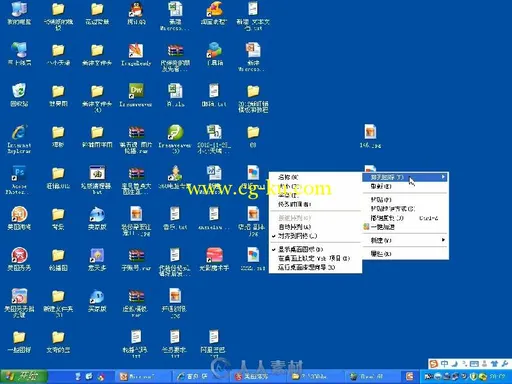
Task: Switch to the 美图秀秀 taskbar button
Action: 258,377
